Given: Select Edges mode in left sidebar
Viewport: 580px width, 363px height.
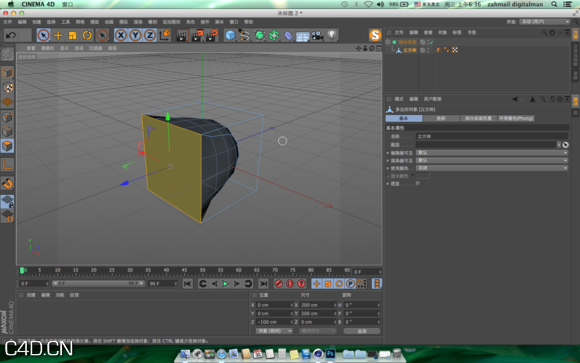Looking at the screenshot, I should (x=7, y=132).
